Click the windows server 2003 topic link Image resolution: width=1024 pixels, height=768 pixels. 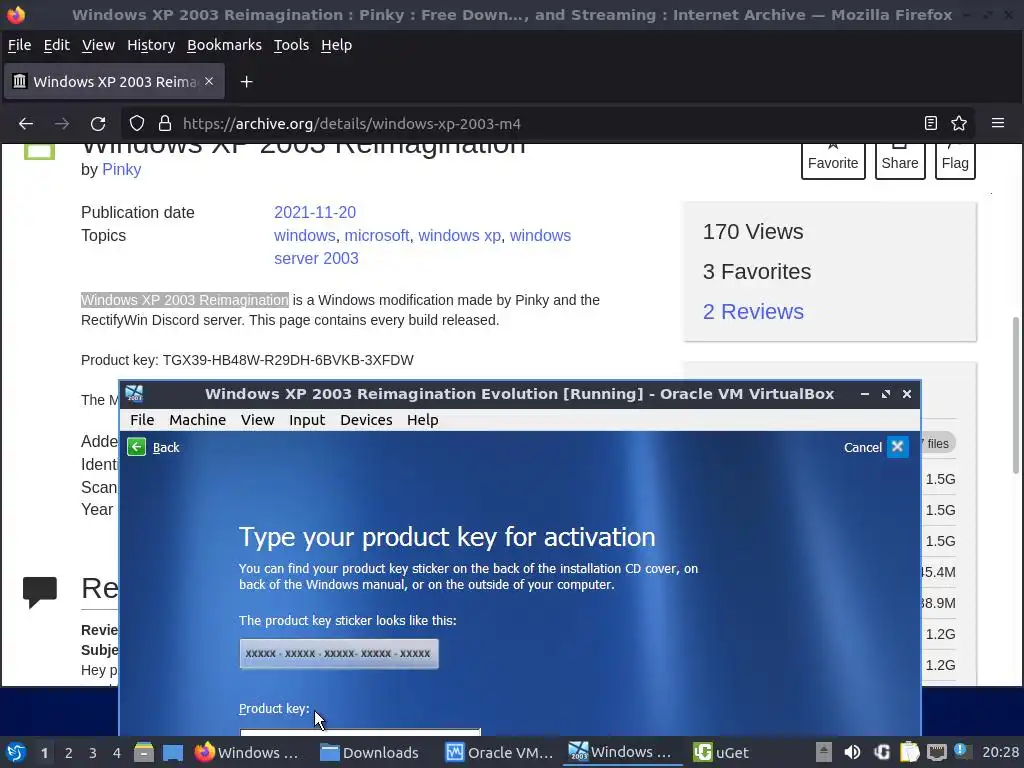coord(422,247)
